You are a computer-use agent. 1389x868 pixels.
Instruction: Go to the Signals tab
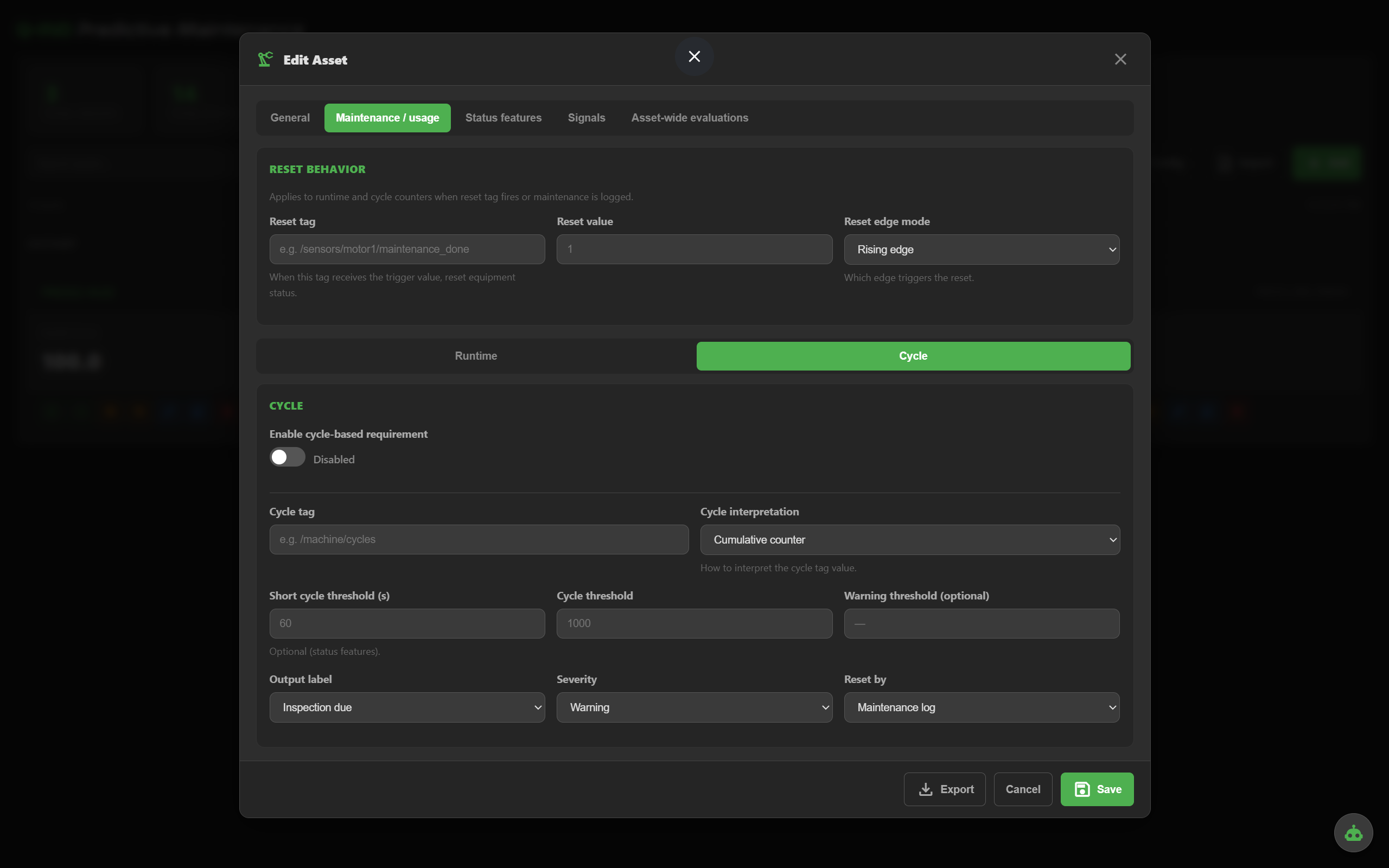[586, 118]
